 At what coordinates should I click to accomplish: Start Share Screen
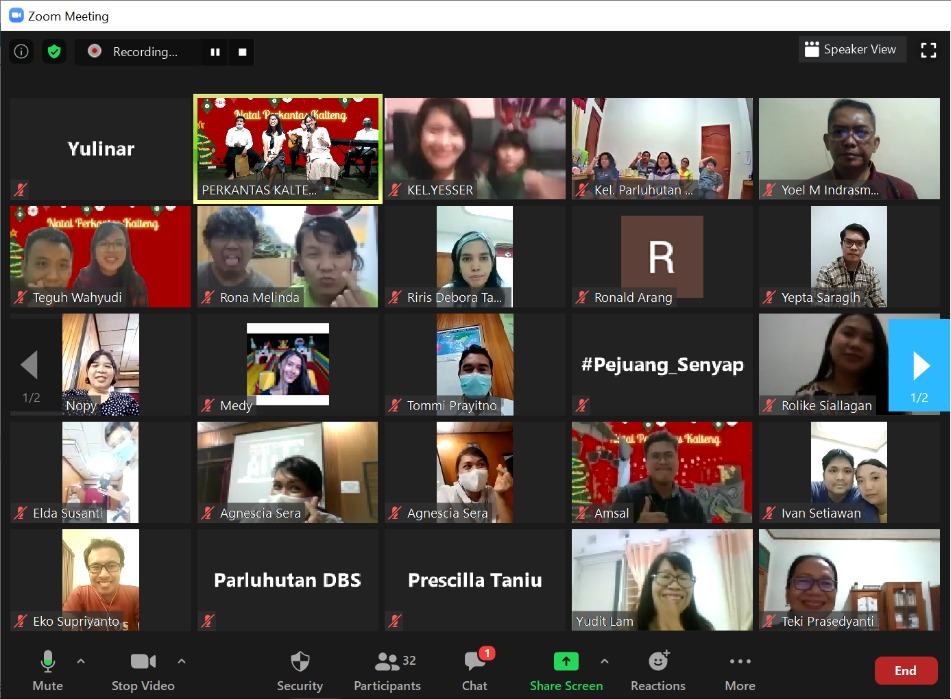point(566,670)
